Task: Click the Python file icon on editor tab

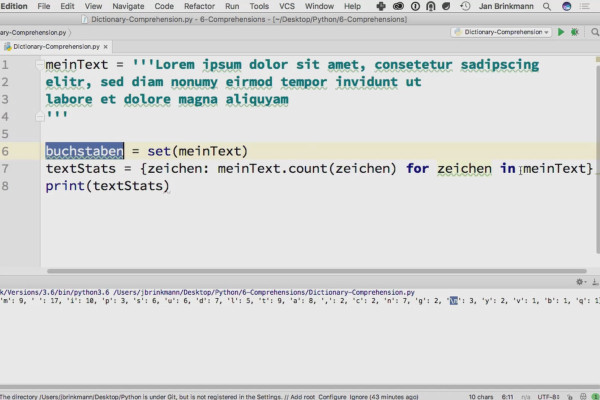Action: 7,47
